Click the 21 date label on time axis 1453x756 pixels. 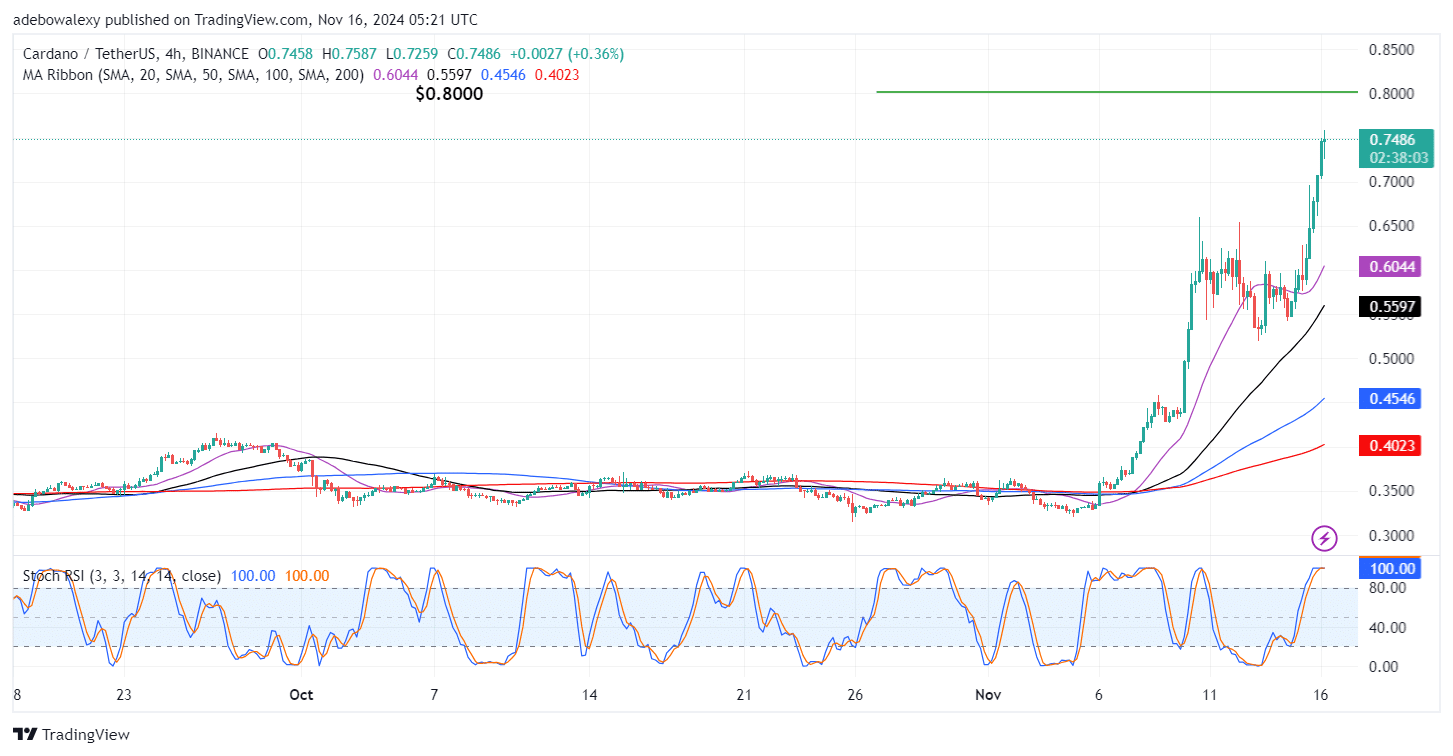[x=743, y=695]
